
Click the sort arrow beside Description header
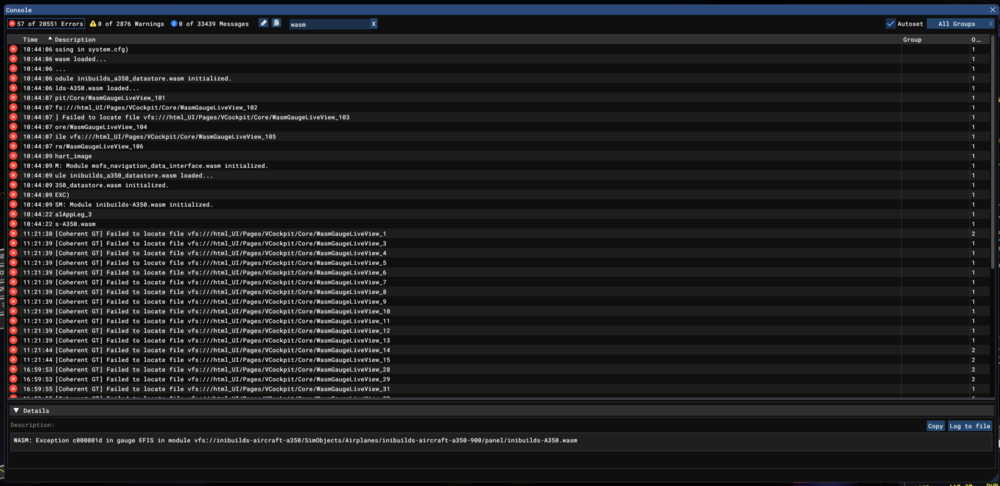click(50, 39)
